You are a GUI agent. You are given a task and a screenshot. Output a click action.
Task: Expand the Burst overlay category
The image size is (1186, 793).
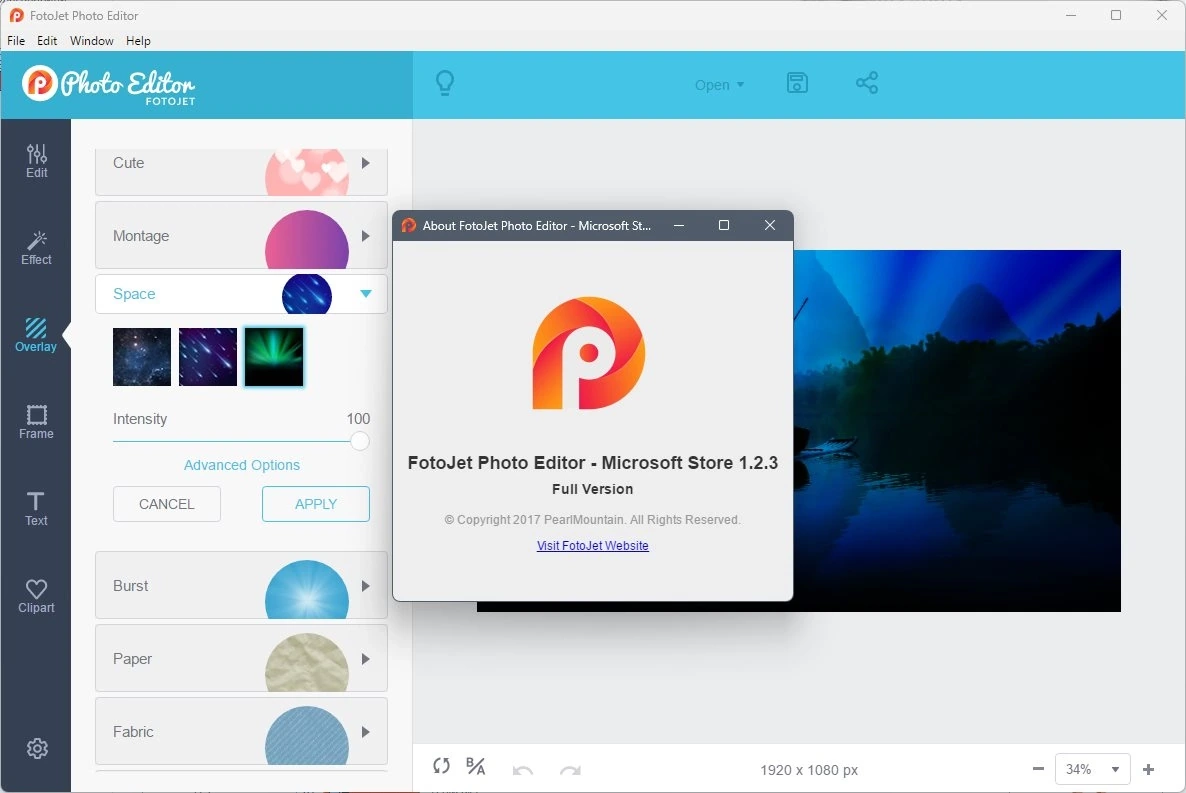(241, 585)
